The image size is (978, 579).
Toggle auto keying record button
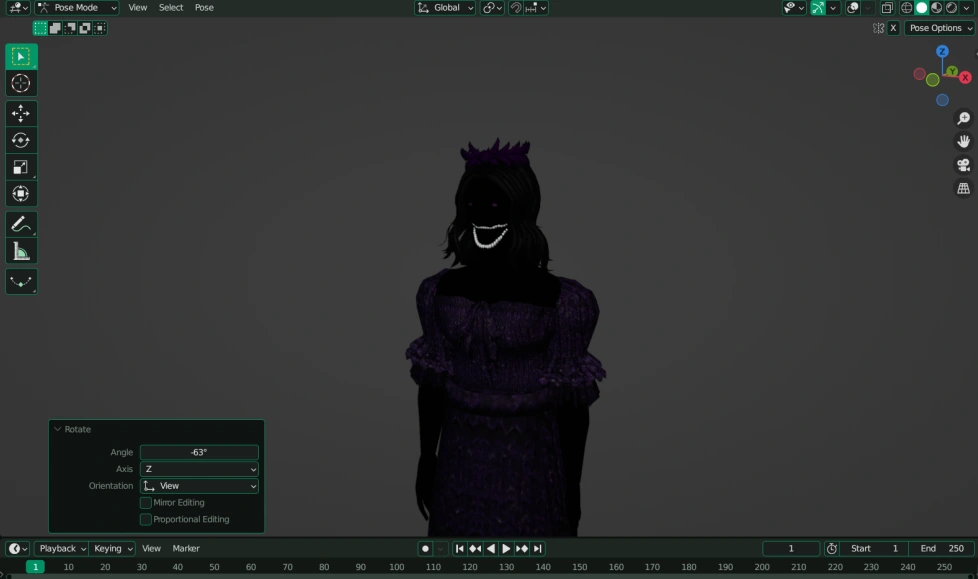pos(425,548)
